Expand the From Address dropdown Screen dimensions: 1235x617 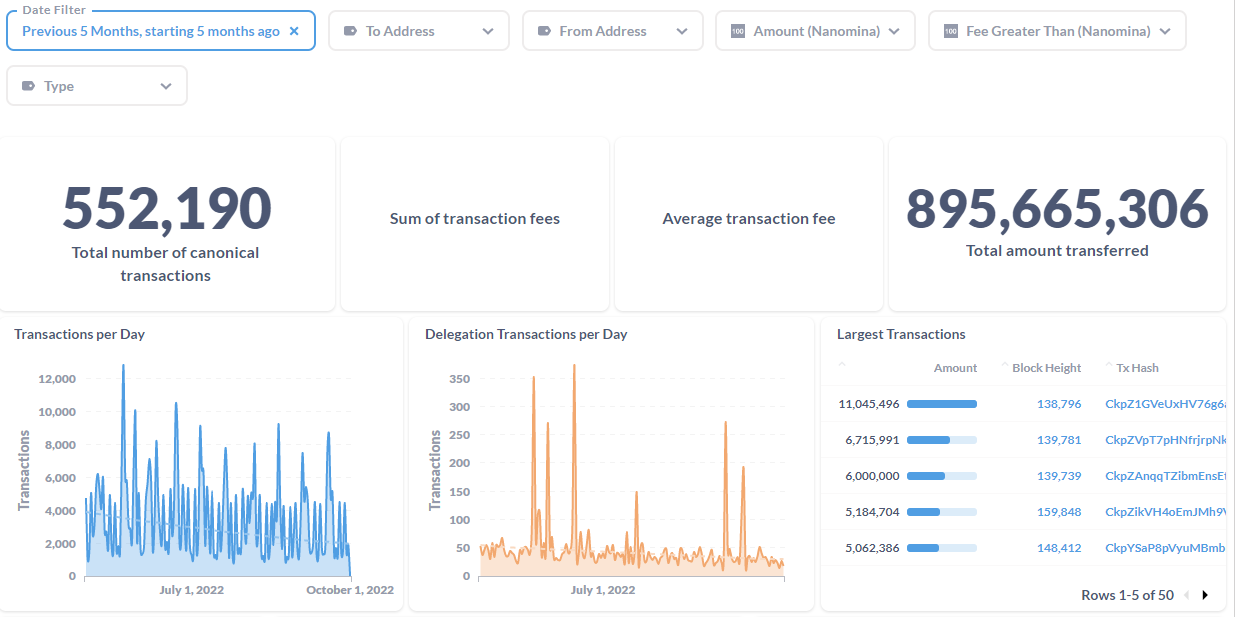tap(684, 30)
